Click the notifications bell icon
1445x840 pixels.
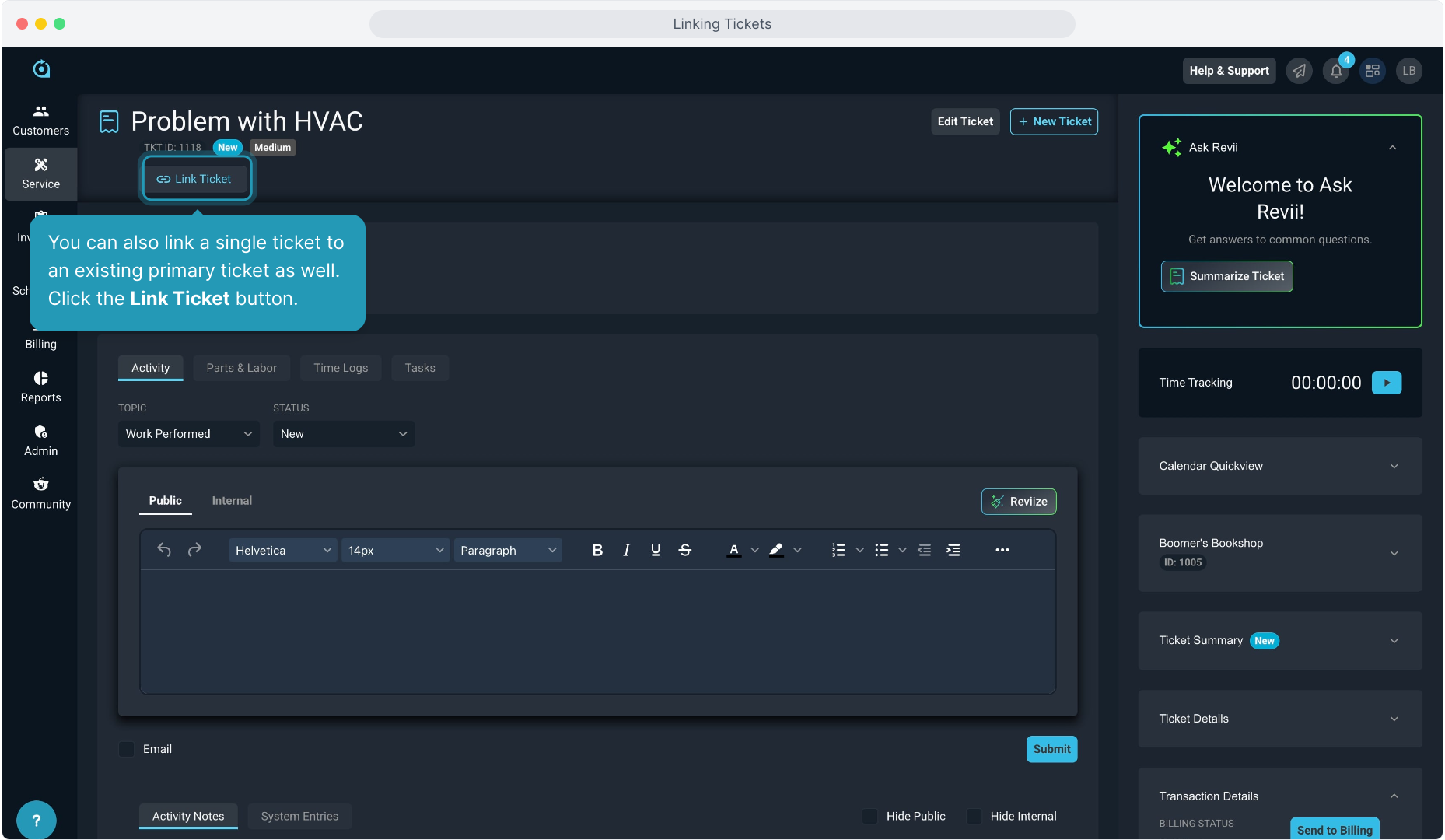point(1335,71)
